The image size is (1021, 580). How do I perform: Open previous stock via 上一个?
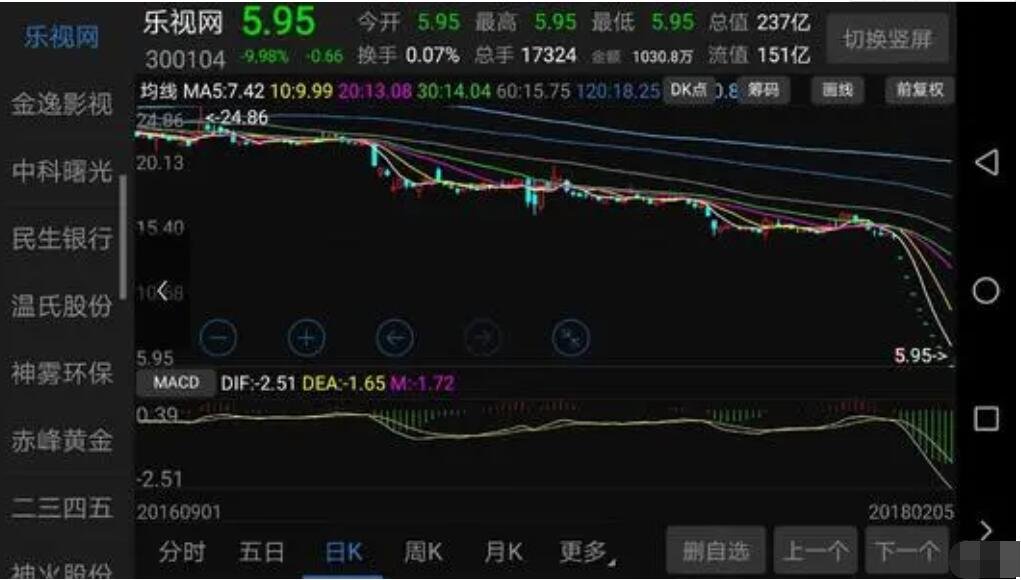(x=815, y=551)
